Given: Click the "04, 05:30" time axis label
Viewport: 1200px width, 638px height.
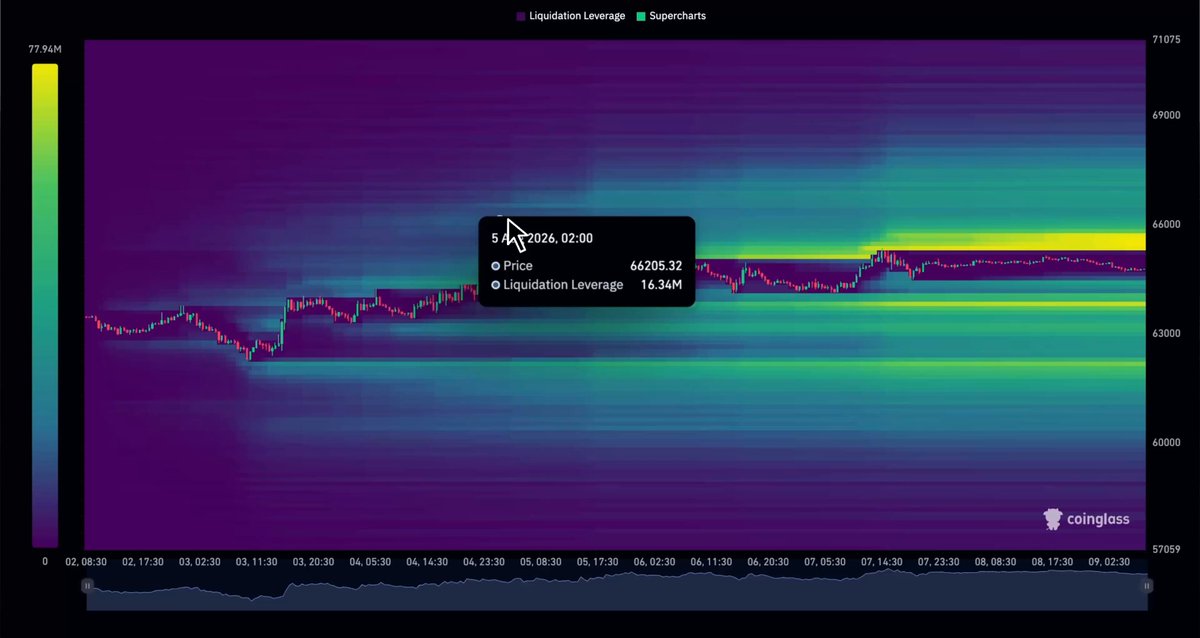Looking at the screenshot, I should point(372,562).
